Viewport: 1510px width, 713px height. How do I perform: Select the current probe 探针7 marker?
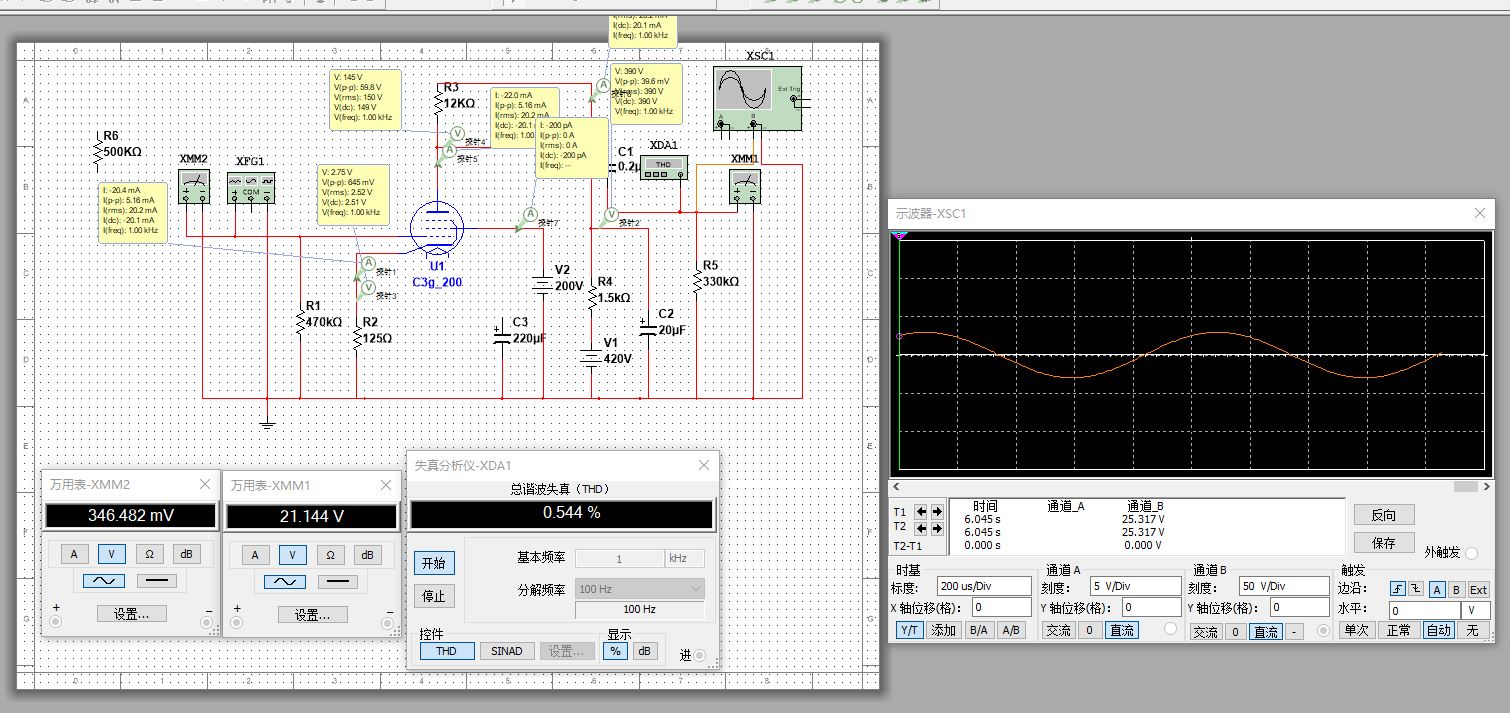click(530, 215)
